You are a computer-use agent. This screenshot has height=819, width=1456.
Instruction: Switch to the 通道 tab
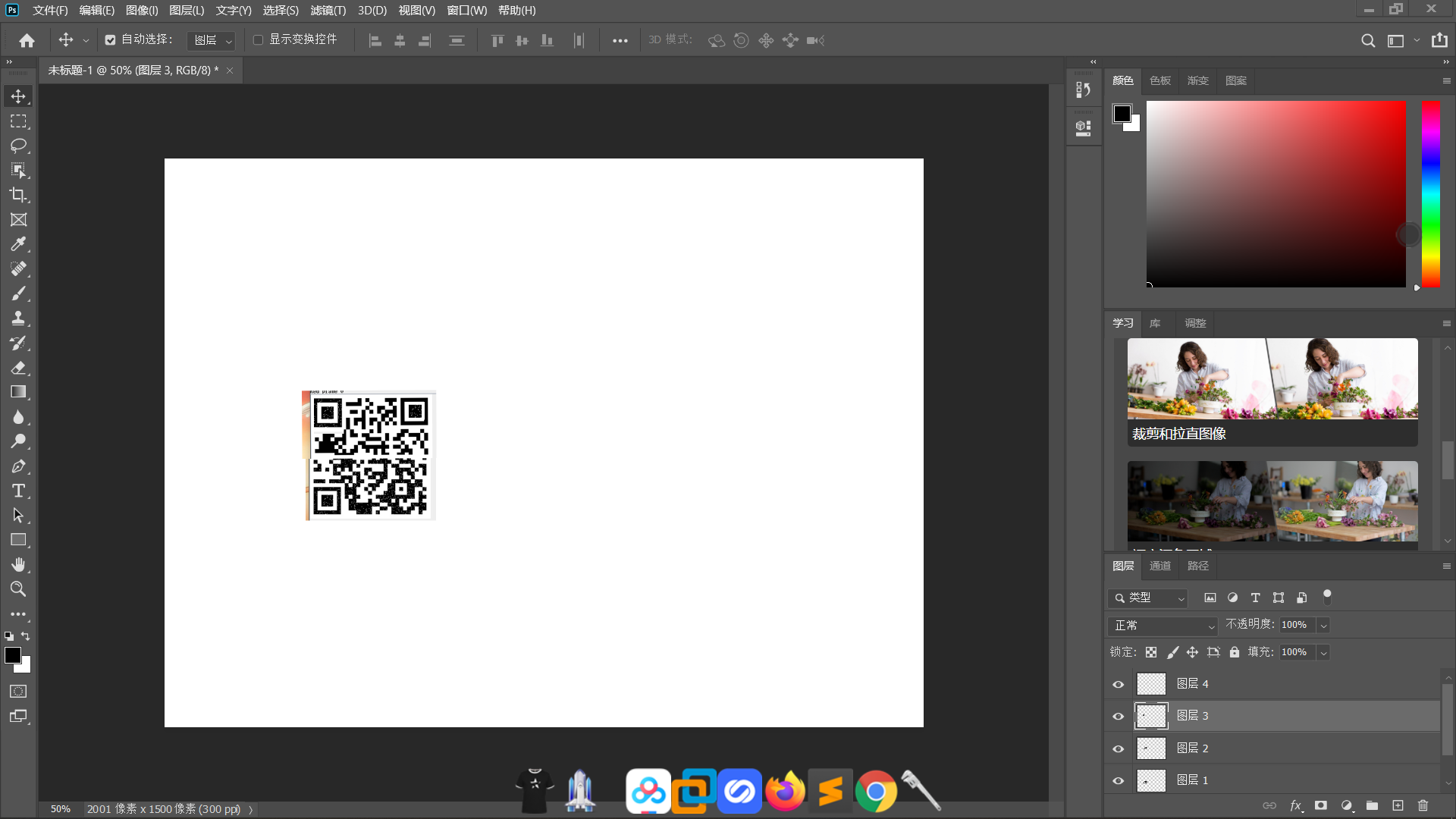[x=1159, y=566]
